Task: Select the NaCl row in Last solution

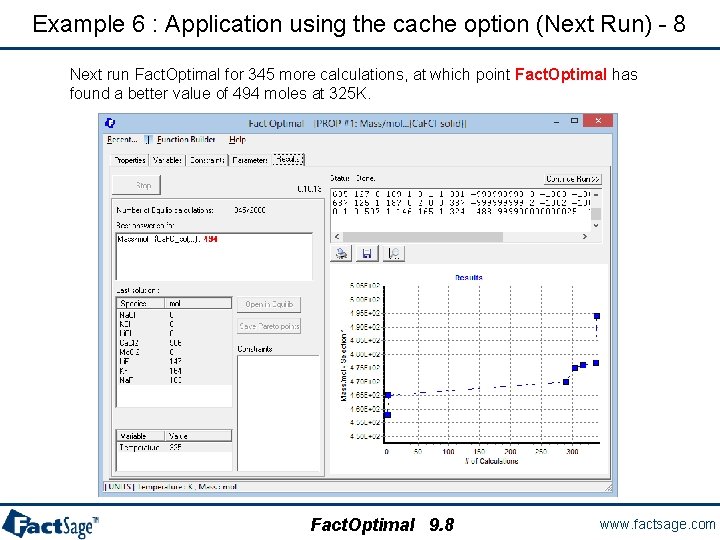Action: tap(174, 315)
